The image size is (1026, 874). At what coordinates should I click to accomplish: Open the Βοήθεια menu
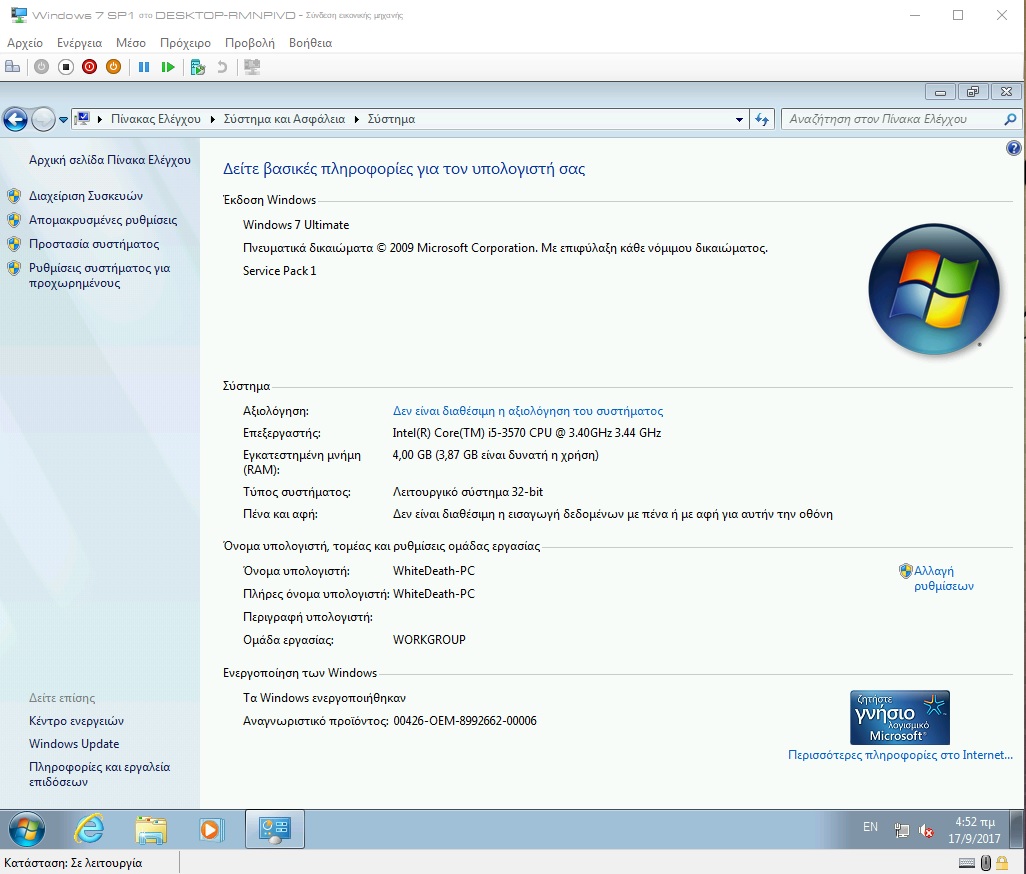tap(310, 43)
